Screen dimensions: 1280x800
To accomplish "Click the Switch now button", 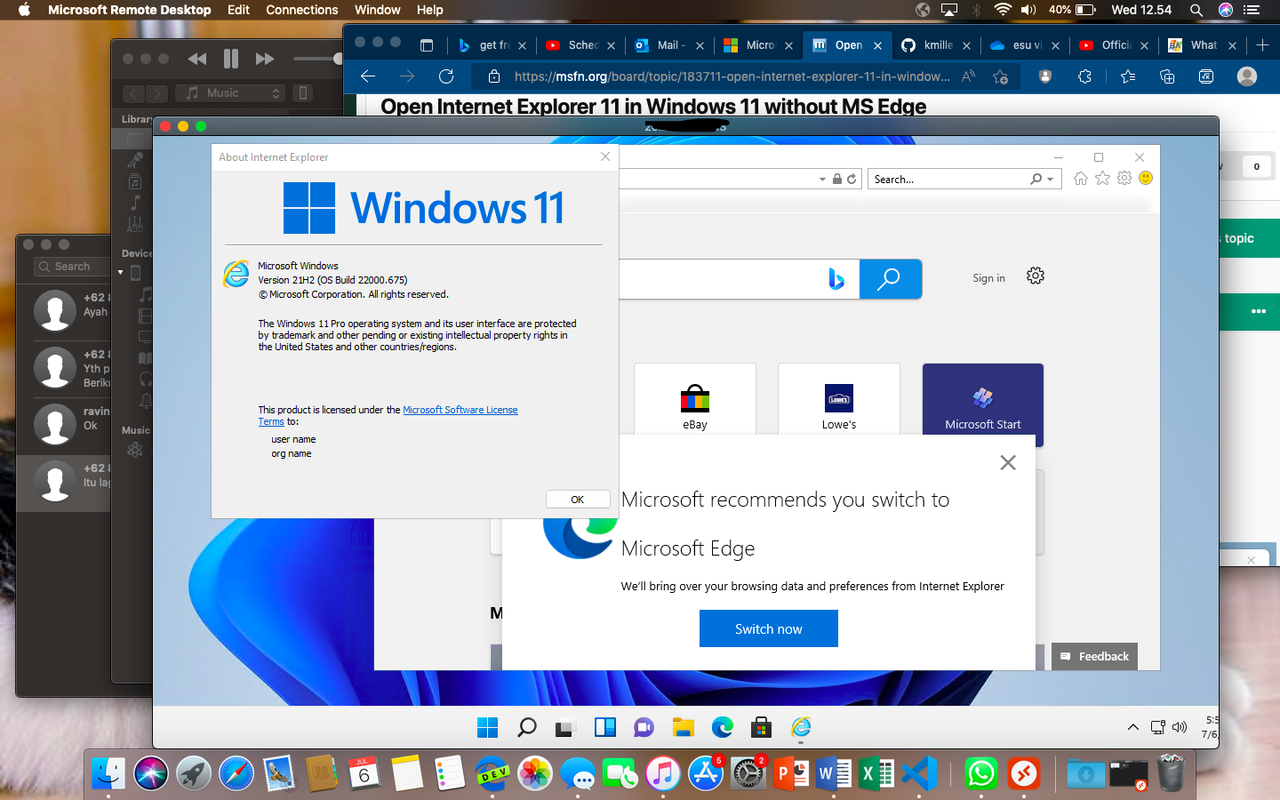I will [768, 629].
